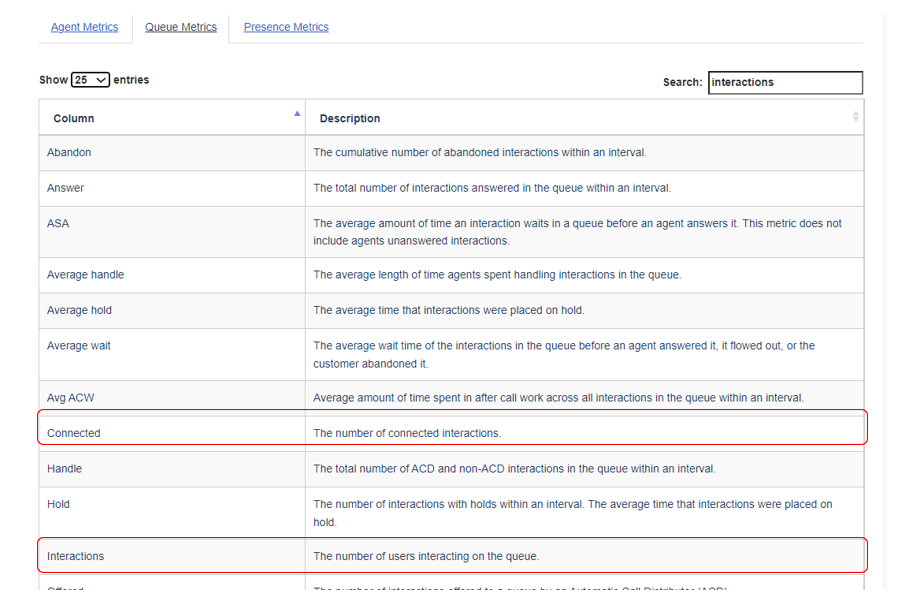Click the ASA description text
The height and width of the screenshot is (606, 912).
coord(577,232)
